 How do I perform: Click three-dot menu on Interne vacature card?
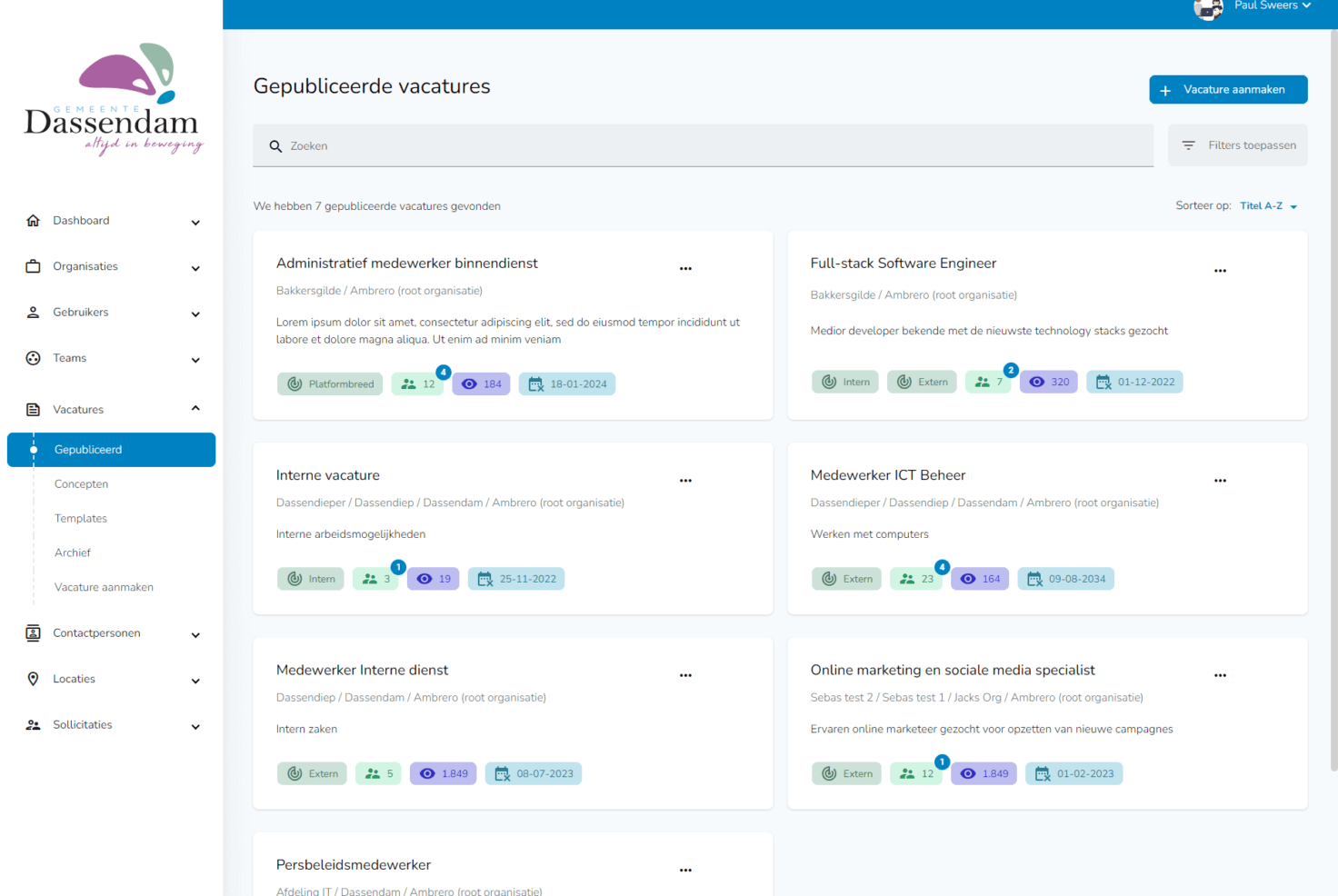[x=685, y=481]
